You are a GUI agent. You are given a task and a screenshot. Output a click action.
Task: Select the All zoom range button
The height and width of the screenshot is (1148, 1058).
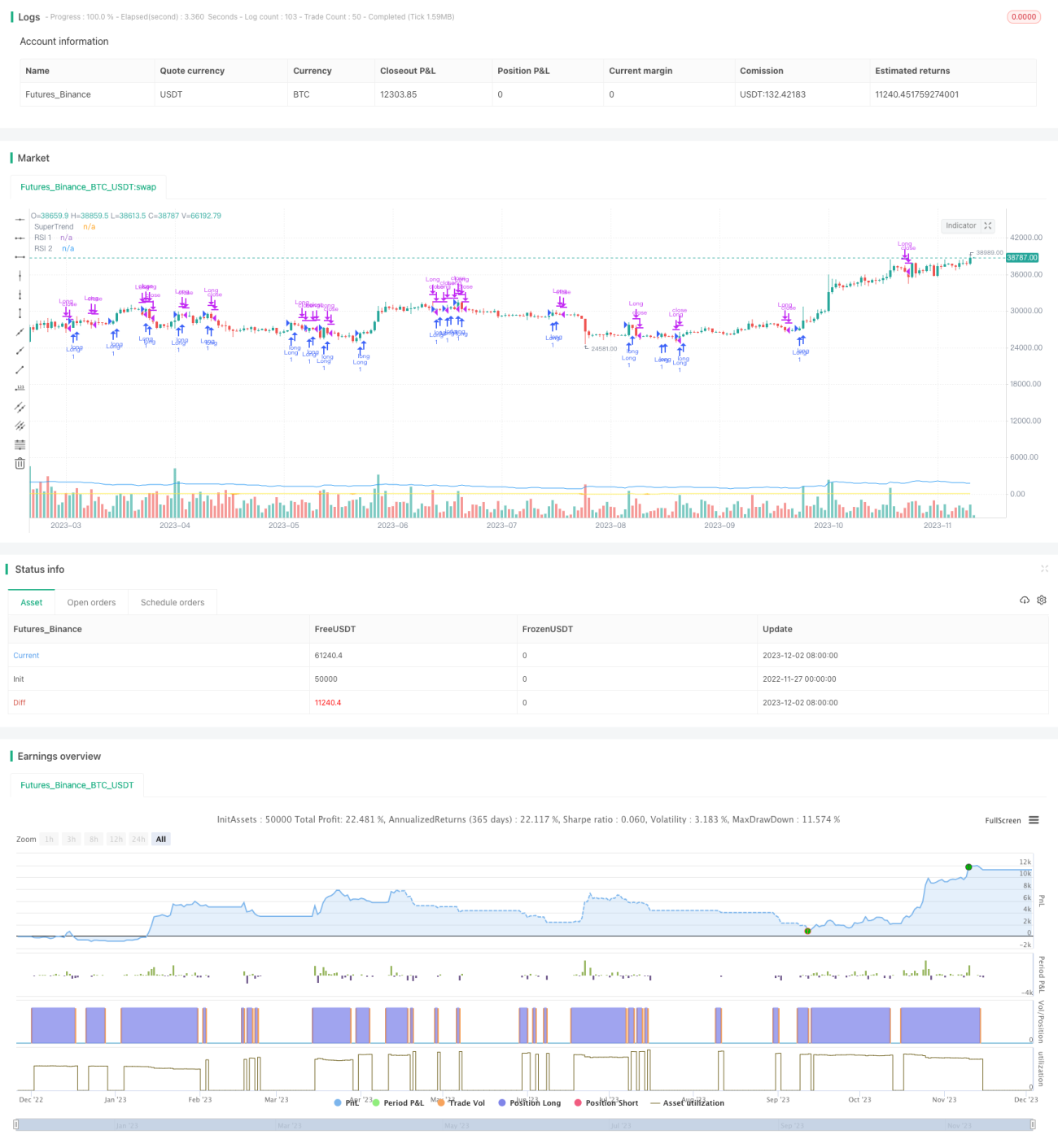click(161, 839)
